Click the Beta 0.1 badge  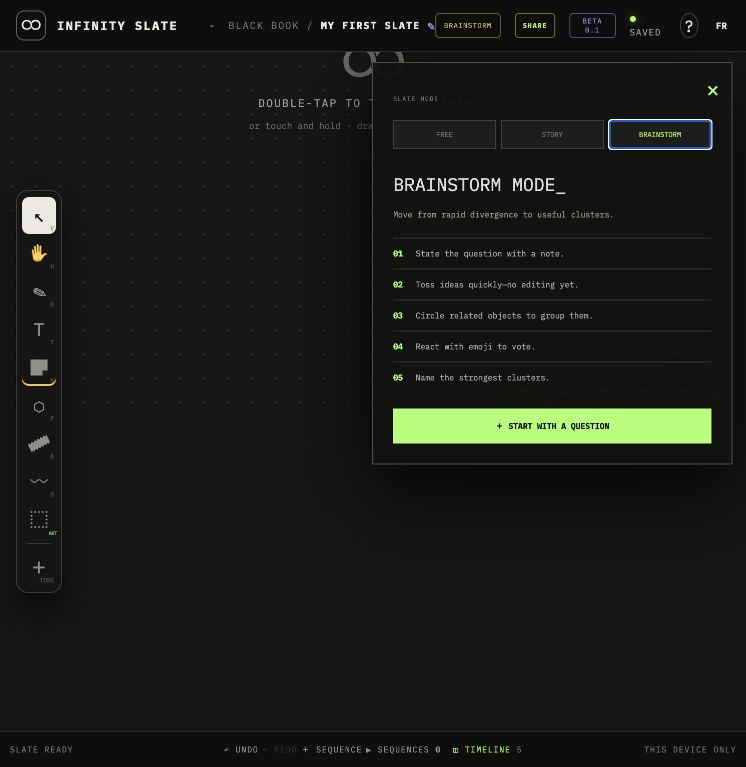pos(592,25)
